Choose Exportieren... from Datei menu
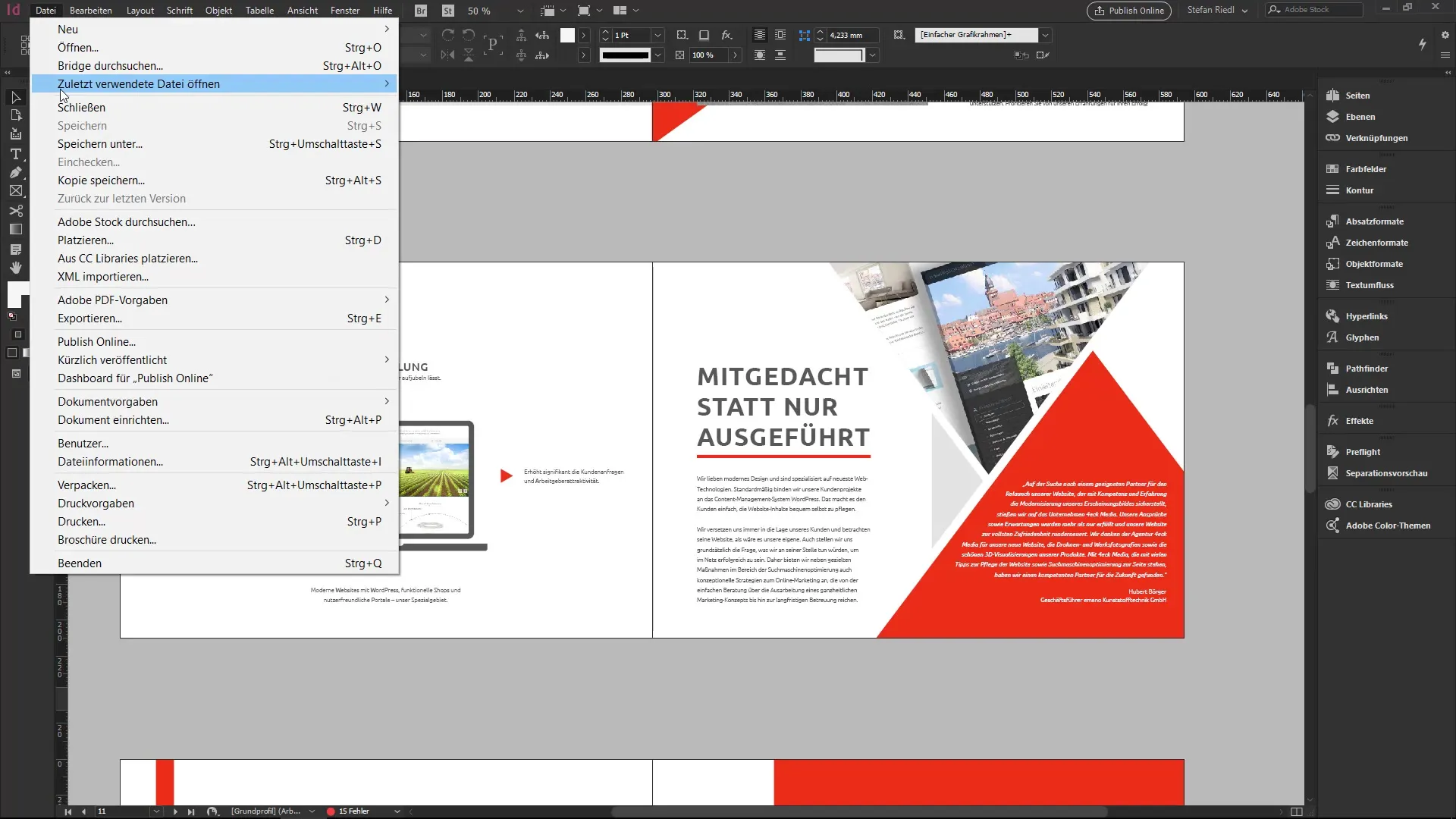Image resolution: width=1456 pixels, height=819 pixels. (215, 318)
